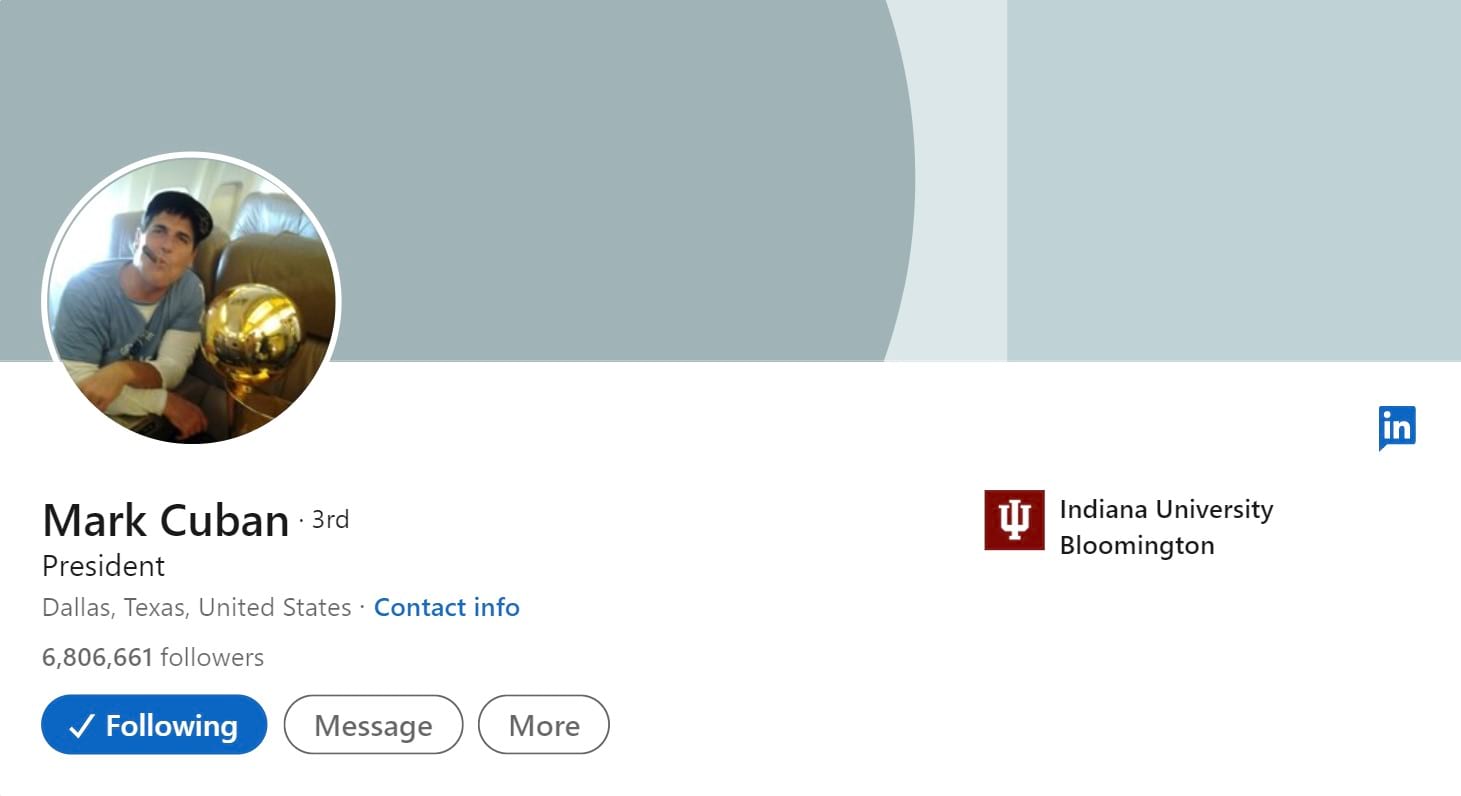Expand the More options button
1461x796 pixels.
(544, 725)
